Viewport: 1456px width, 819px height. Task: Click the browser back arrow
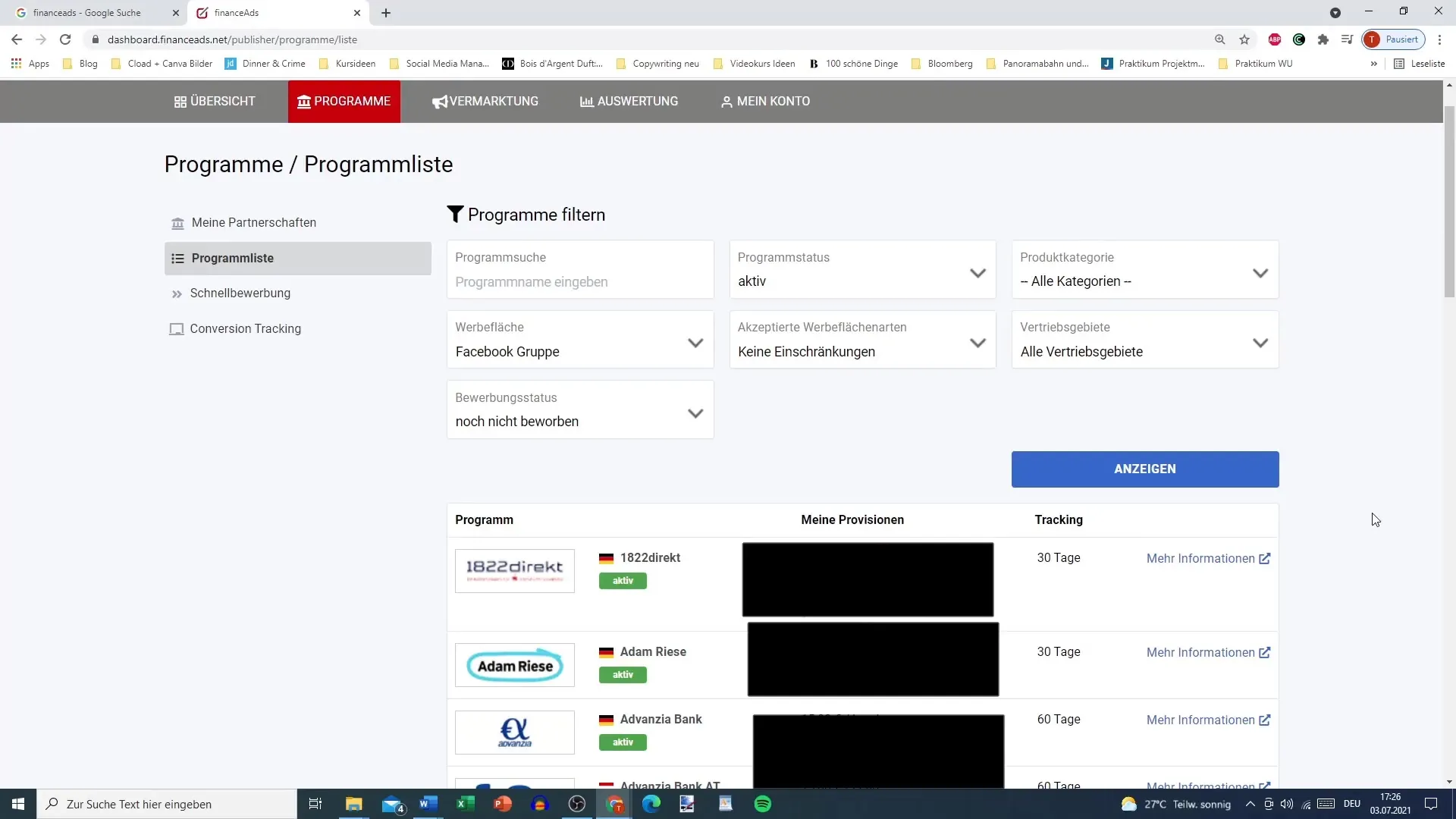pos(17,39)
